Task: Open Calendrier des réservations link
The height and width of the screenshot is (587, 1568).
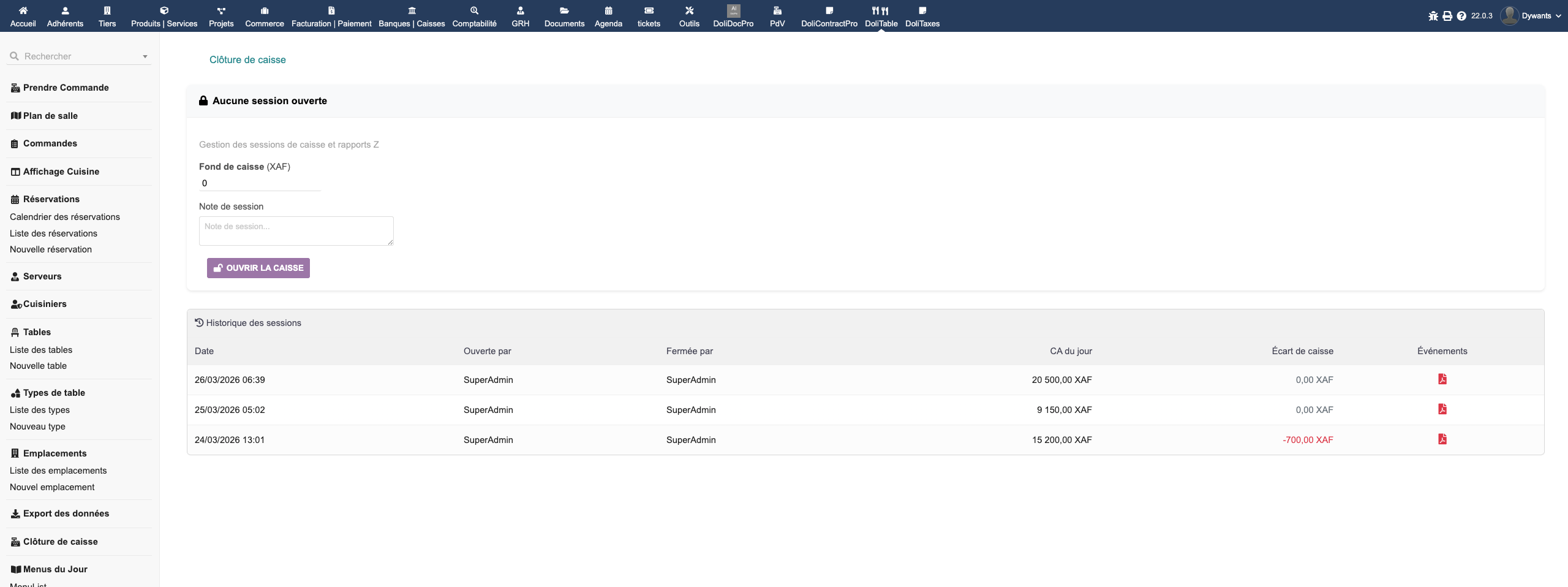Action: pyautogui.click(x=65, y=217)
